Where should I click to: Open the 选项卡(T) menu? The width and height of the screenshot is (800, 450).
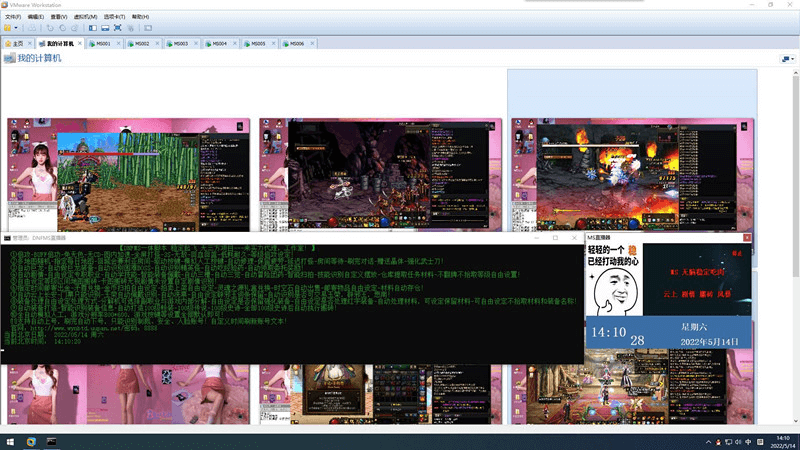pos(114,17)
